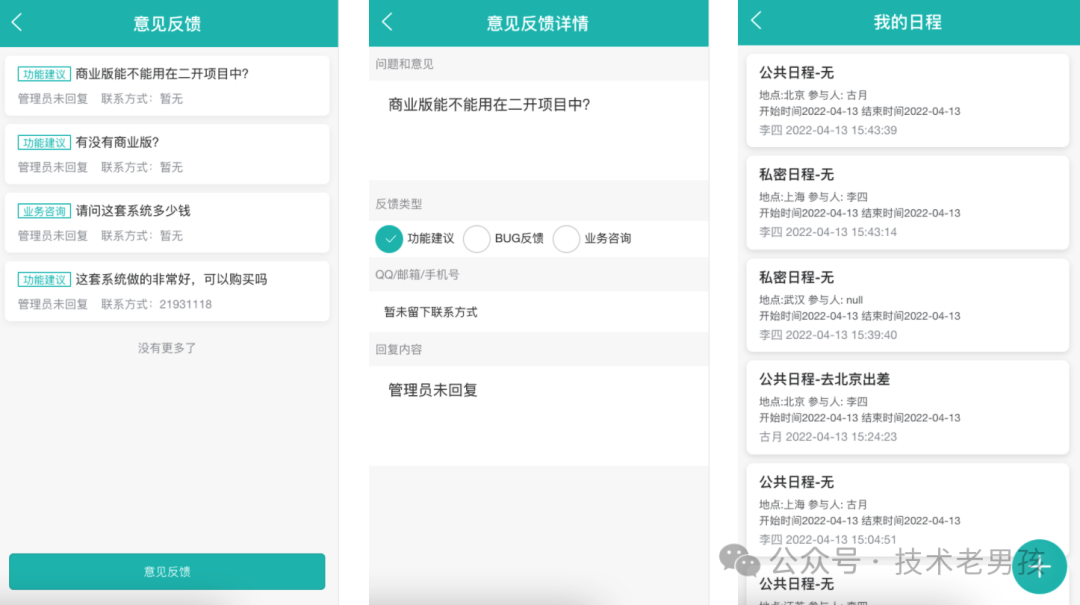
Task: Open 私密日程-无 card located in 上海
Action: point(907,202)
